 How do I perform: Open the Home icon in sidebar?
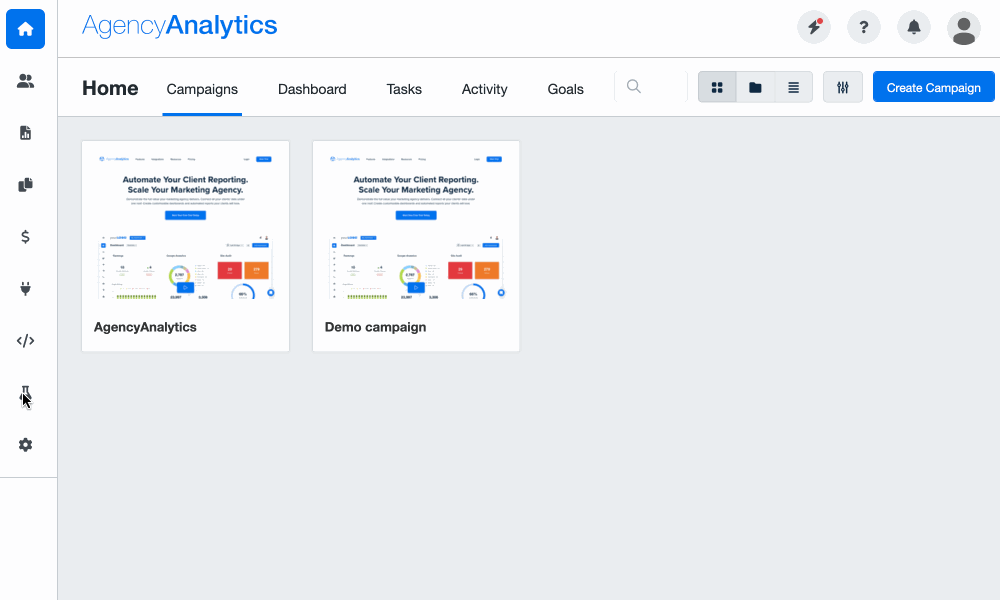[x=26, y=29]
